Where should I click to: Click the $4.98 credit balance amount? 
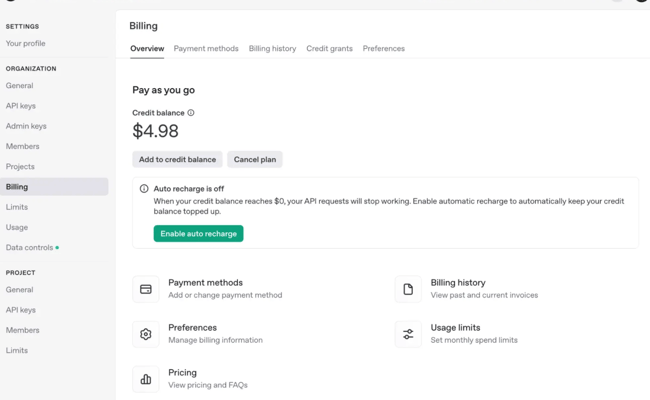coord(155,131)
